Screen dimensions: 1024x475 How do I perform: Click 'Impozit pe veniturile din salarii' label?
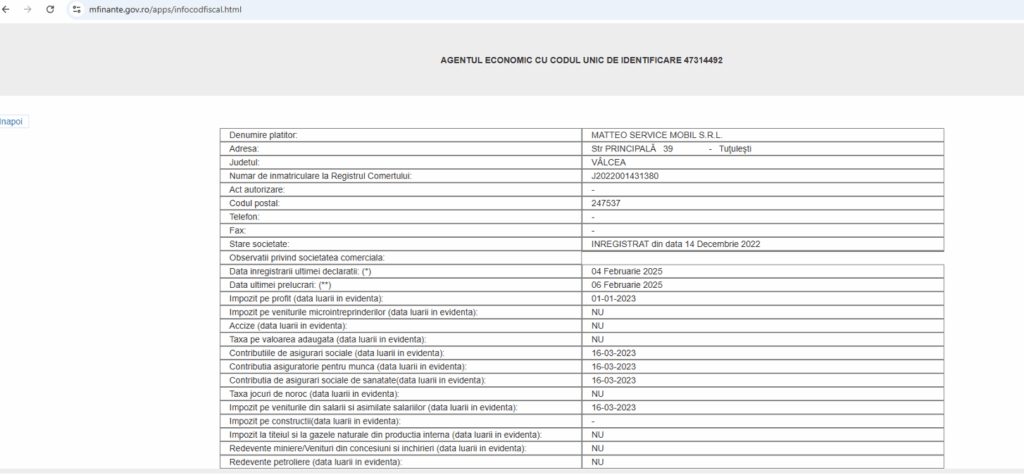pyautogui.click(x=373, y=408)
